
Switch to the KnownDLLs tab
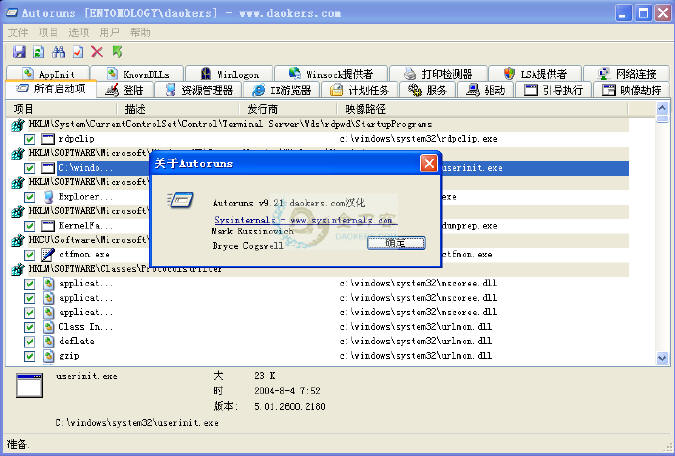point(137,74)
